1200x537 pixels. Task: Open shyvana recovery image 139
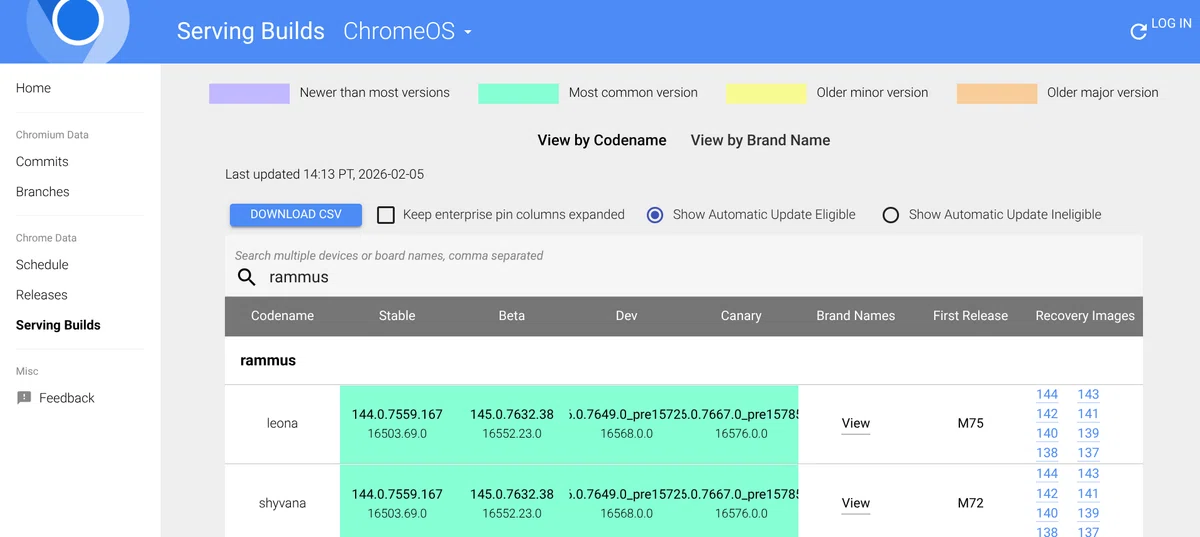pos(1088,513)
